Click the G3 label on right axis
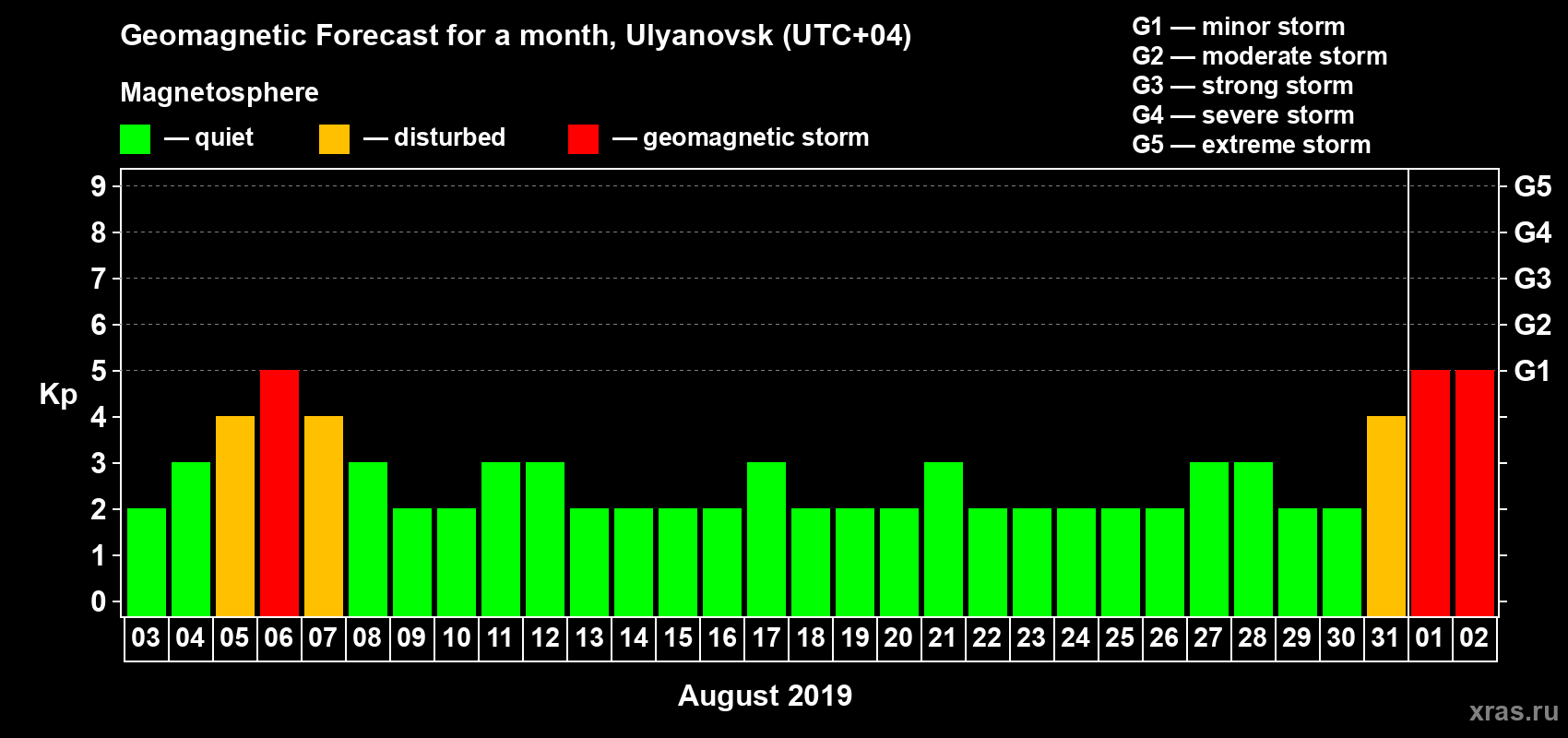 pyautogui.click(x=1533, y=279)
